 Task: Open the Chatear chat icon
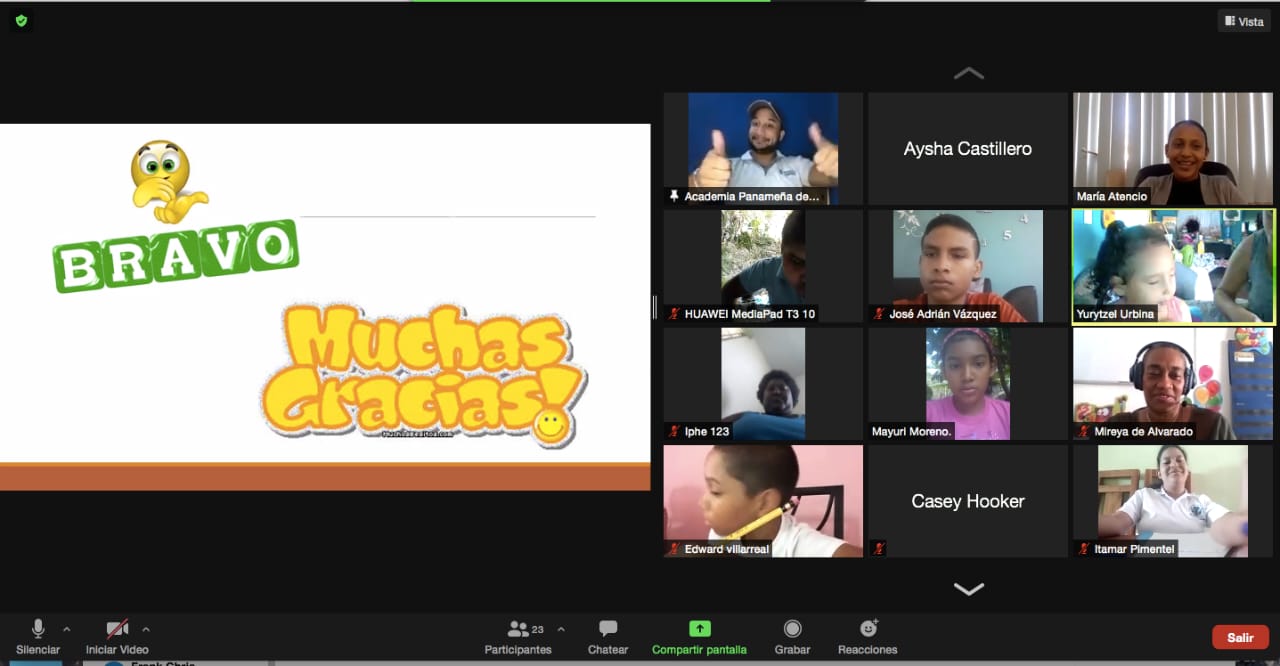point(608,629)
